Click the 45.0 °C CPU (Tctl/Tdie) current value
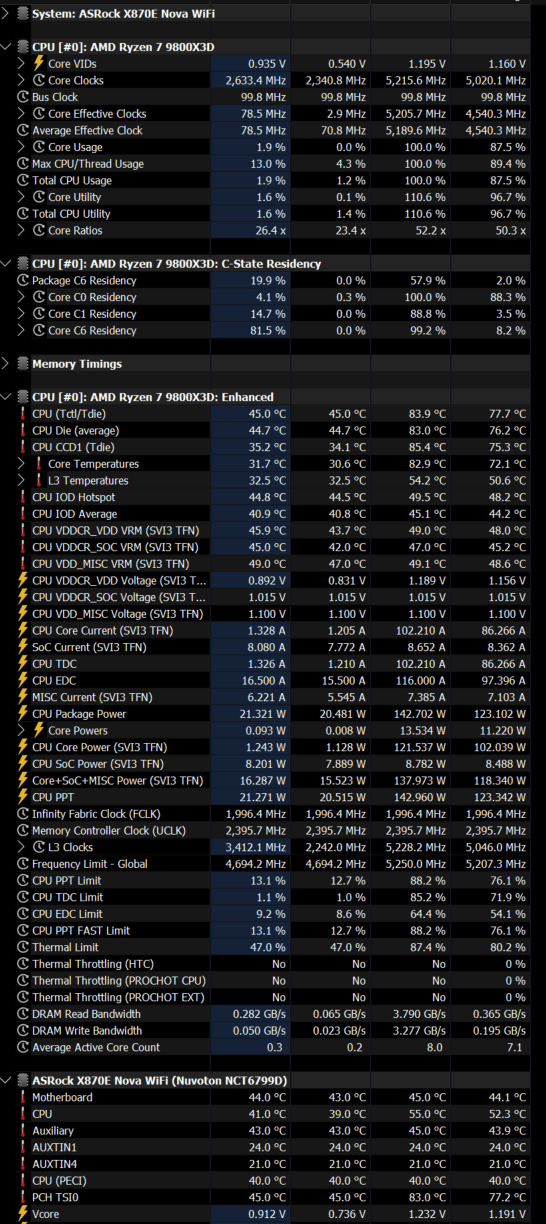 coord(267,413)
